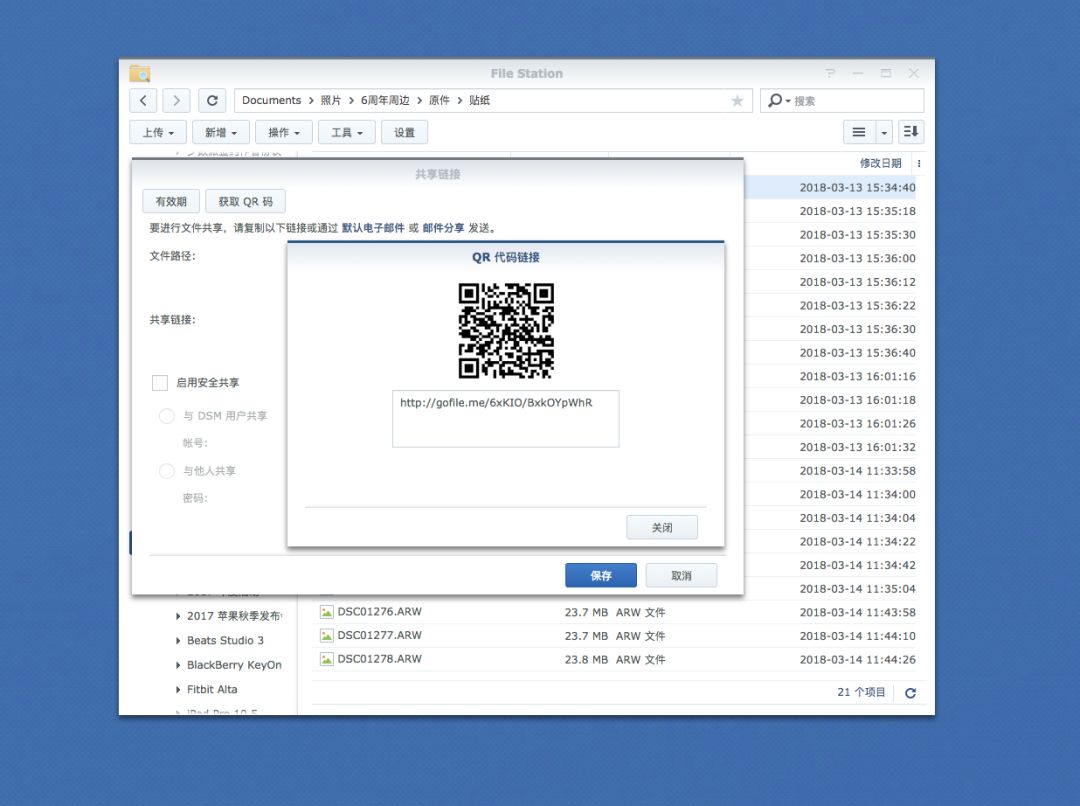Refresh the folder with the reload button
1080x806 pixels.
212,101
